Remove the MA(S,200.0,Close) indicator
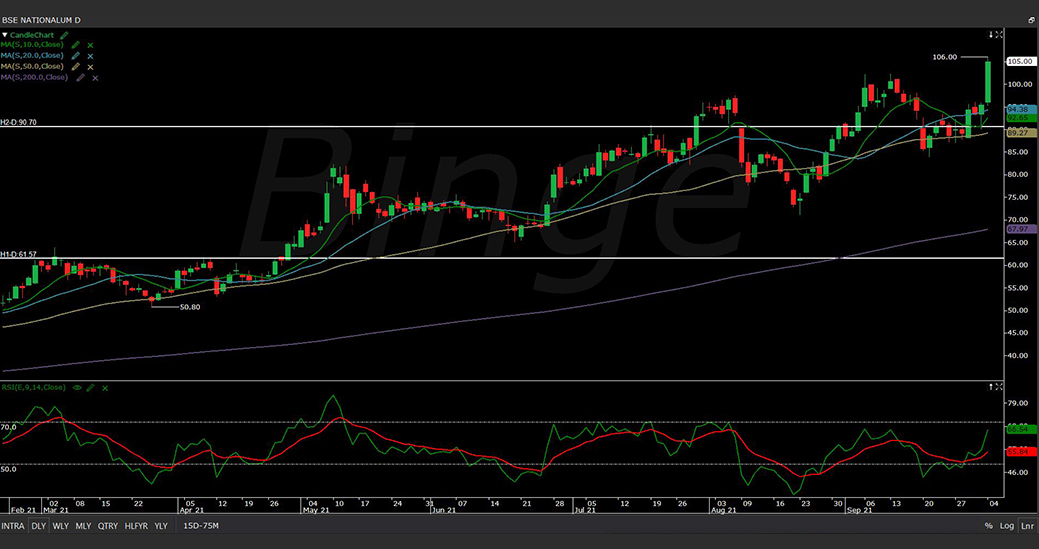 (x=95, y=78)
